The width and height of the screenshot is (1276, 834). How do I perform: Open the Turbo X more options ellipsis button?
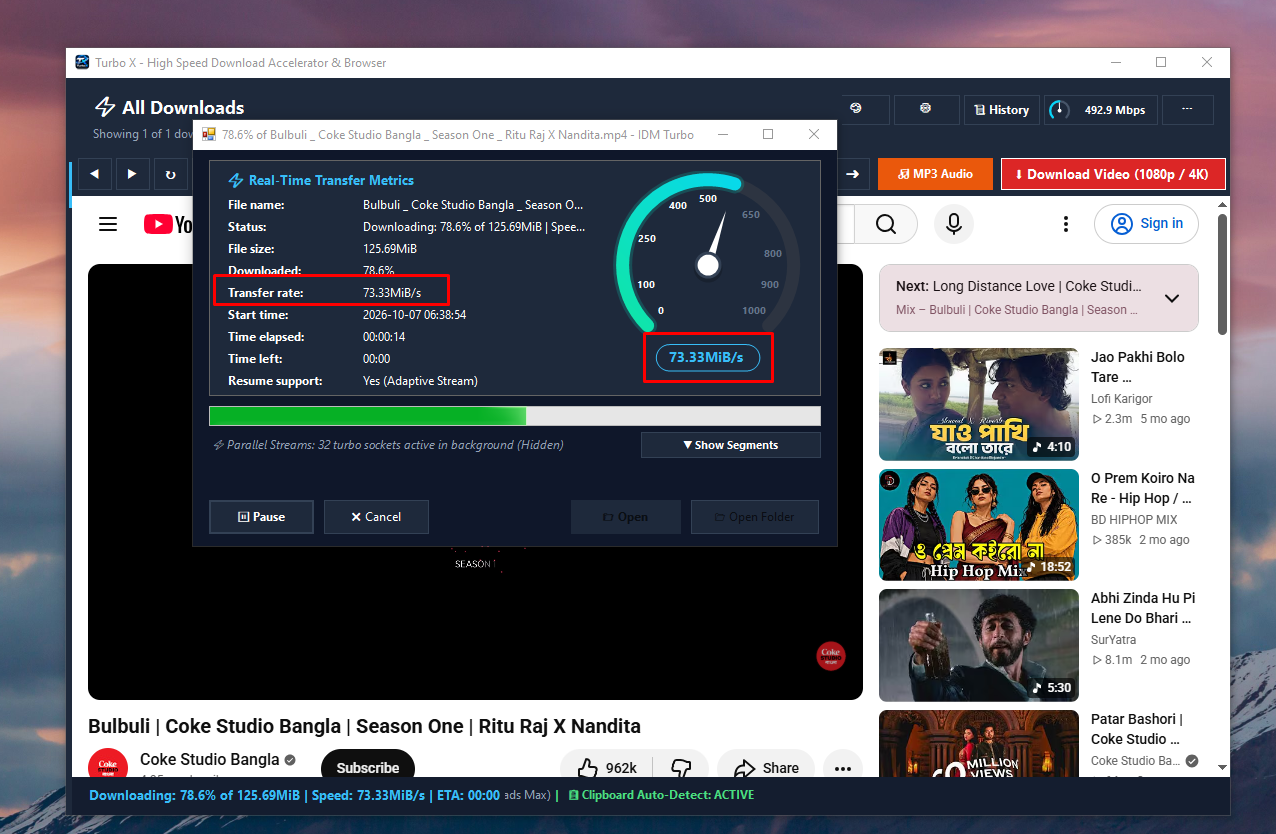pos(1187,110)
